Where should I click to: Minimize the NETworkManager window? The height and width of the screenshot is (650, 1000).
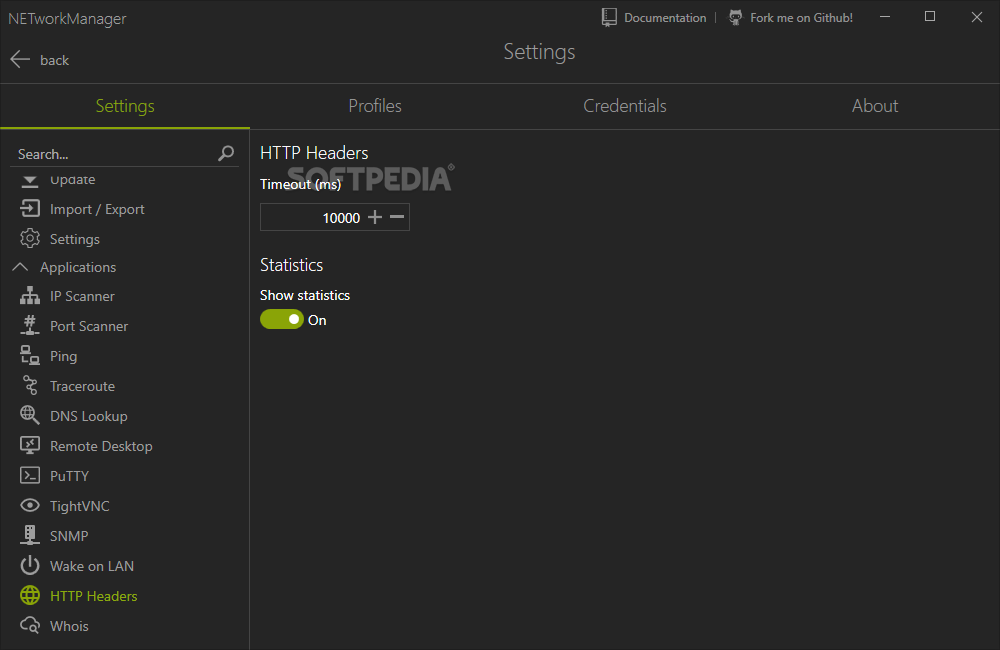[x=885, y=17]
